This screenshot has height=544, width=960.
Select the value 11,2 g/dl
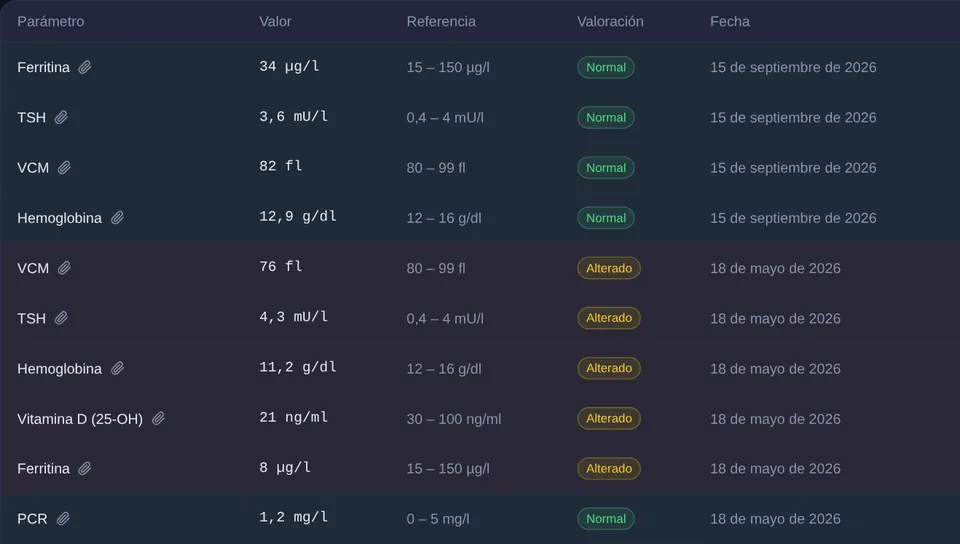[298, 367]
